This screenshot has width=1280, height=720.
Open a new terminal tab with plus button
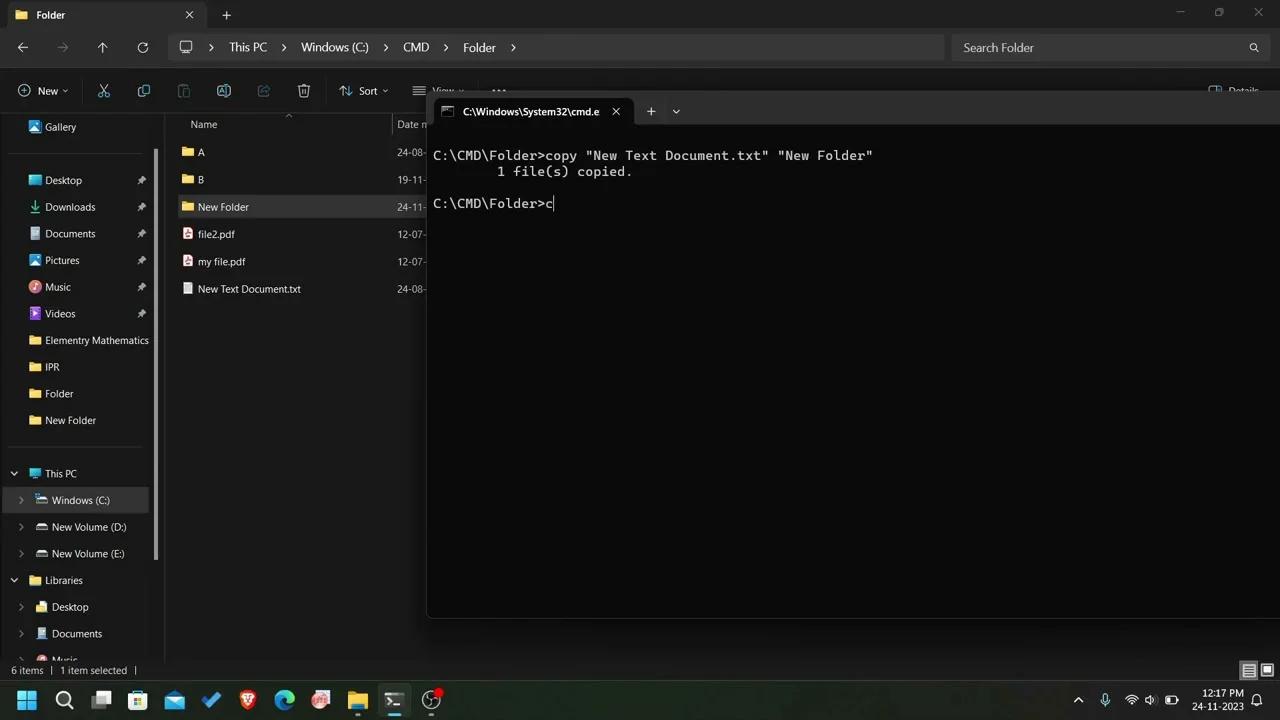point(651,111)
